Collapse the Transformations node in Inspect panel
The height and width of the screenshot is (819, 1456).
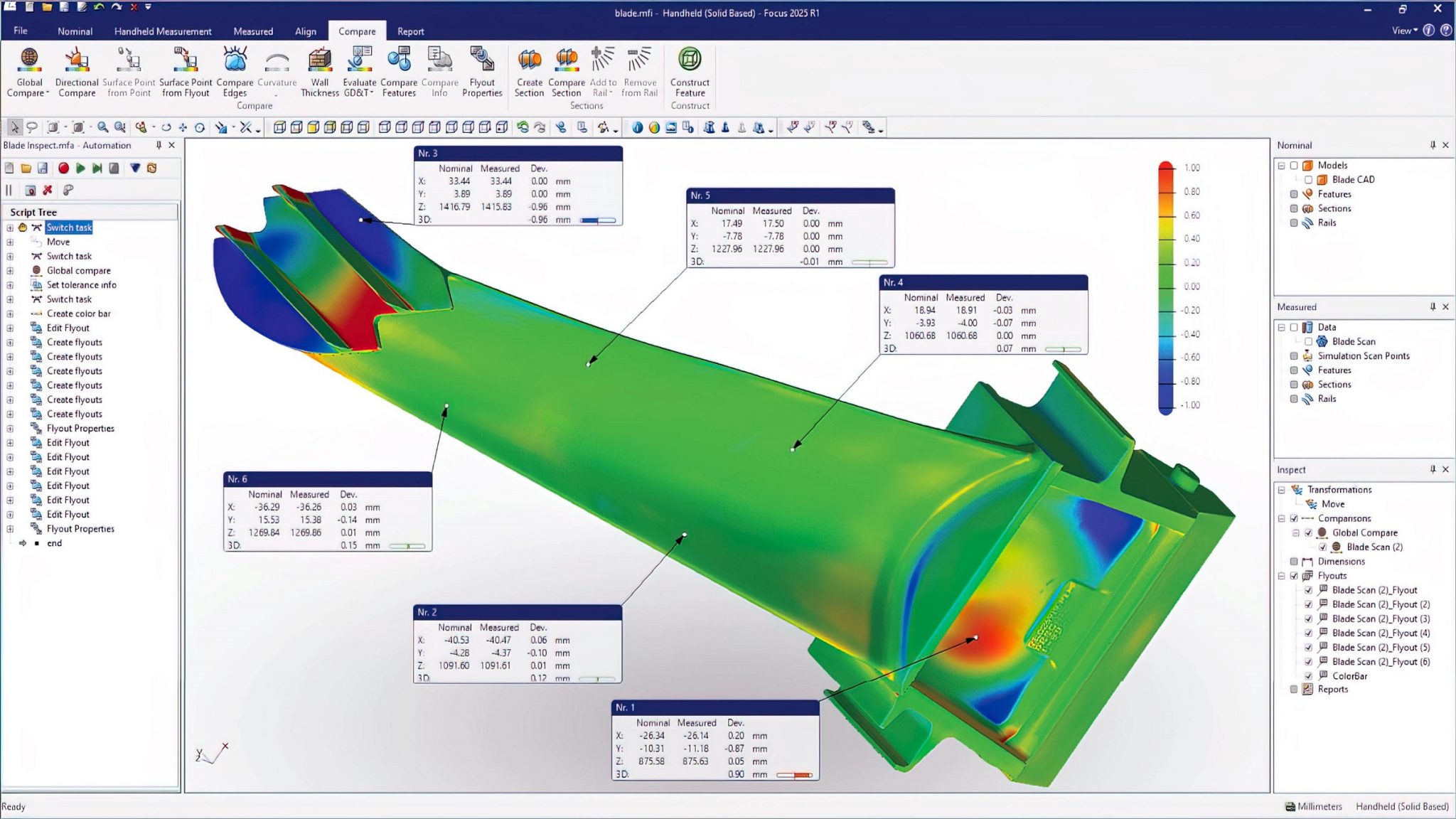point(1282,489)
